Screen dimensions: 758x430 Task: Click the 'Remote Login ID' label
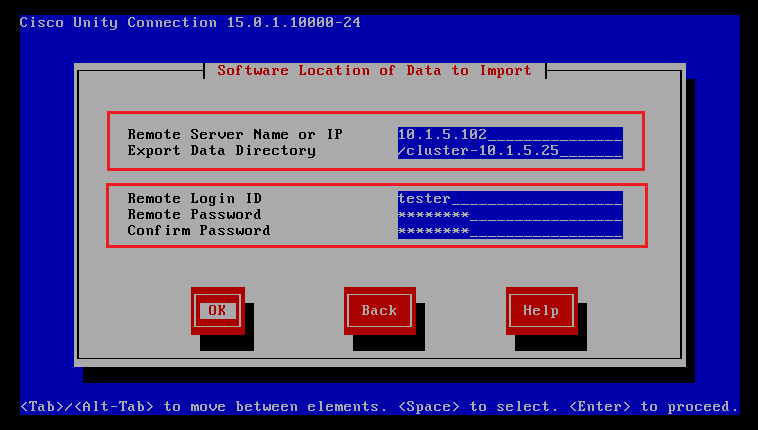[x=194, y=198]
